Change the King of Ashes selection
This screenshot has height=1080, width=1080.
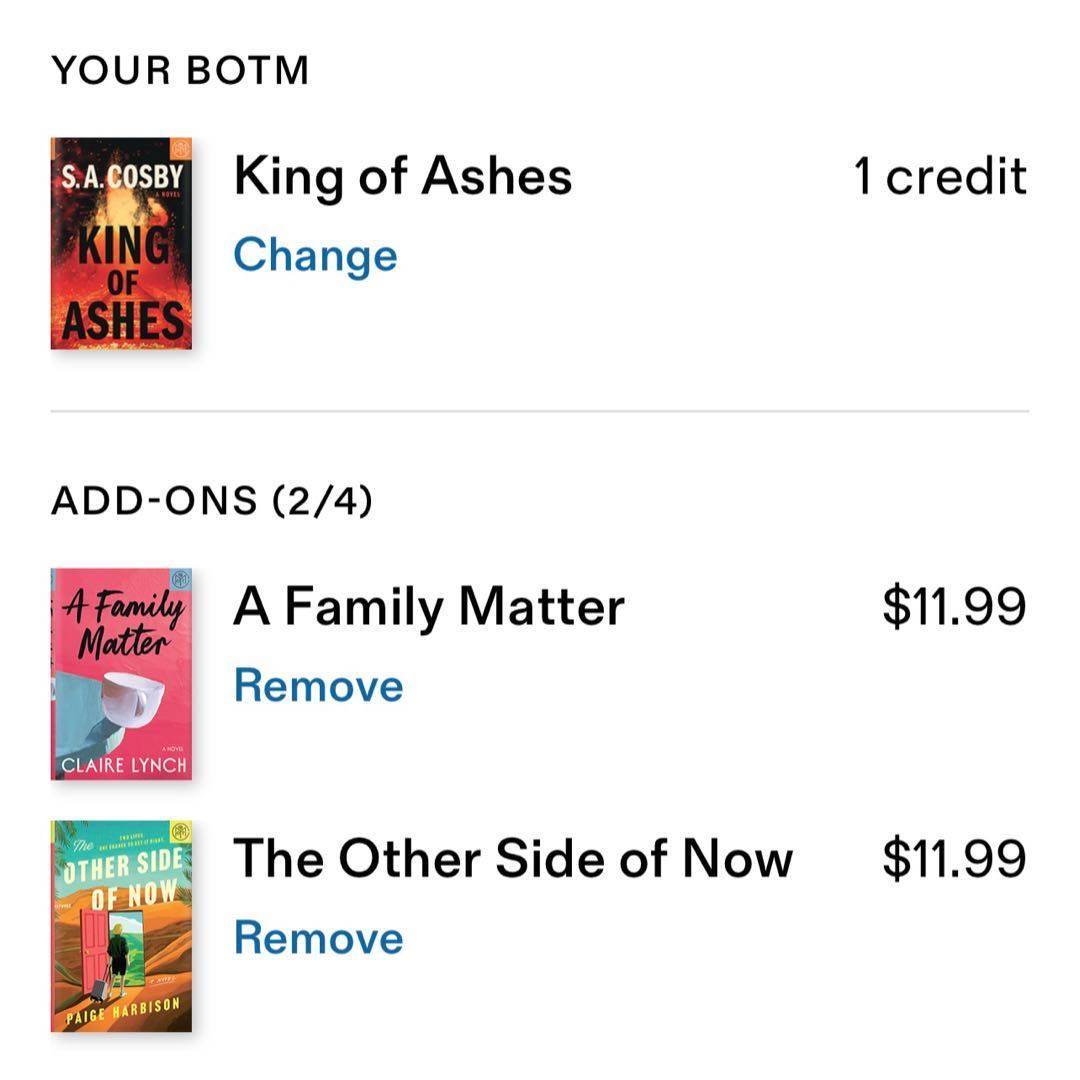315,255
